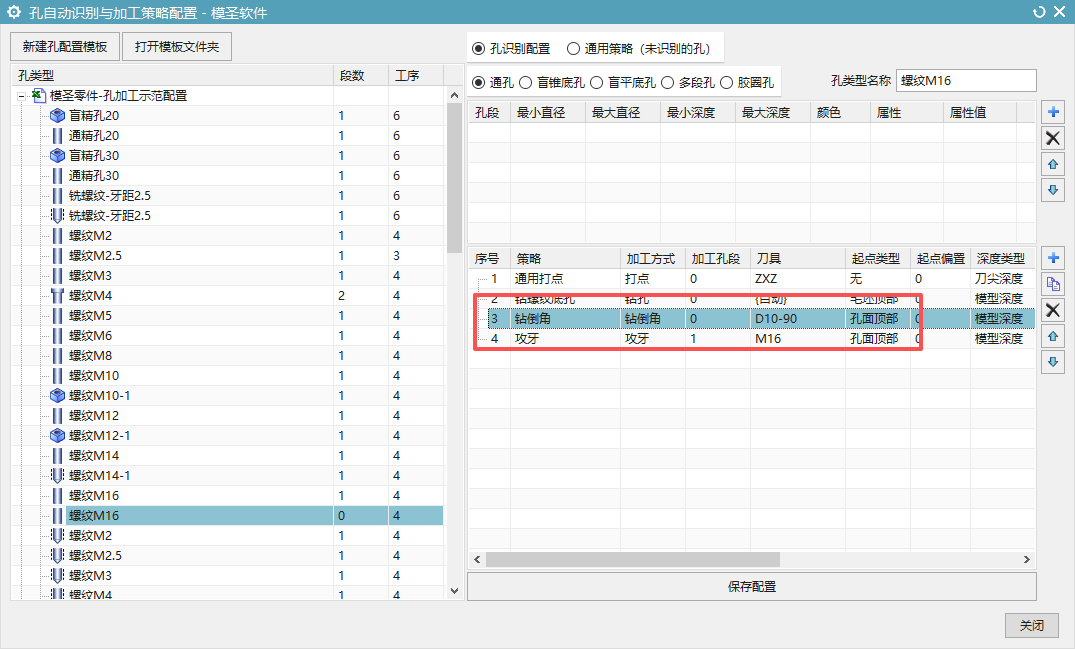Click the 盲精孔30 cube icon

(58, 156)
